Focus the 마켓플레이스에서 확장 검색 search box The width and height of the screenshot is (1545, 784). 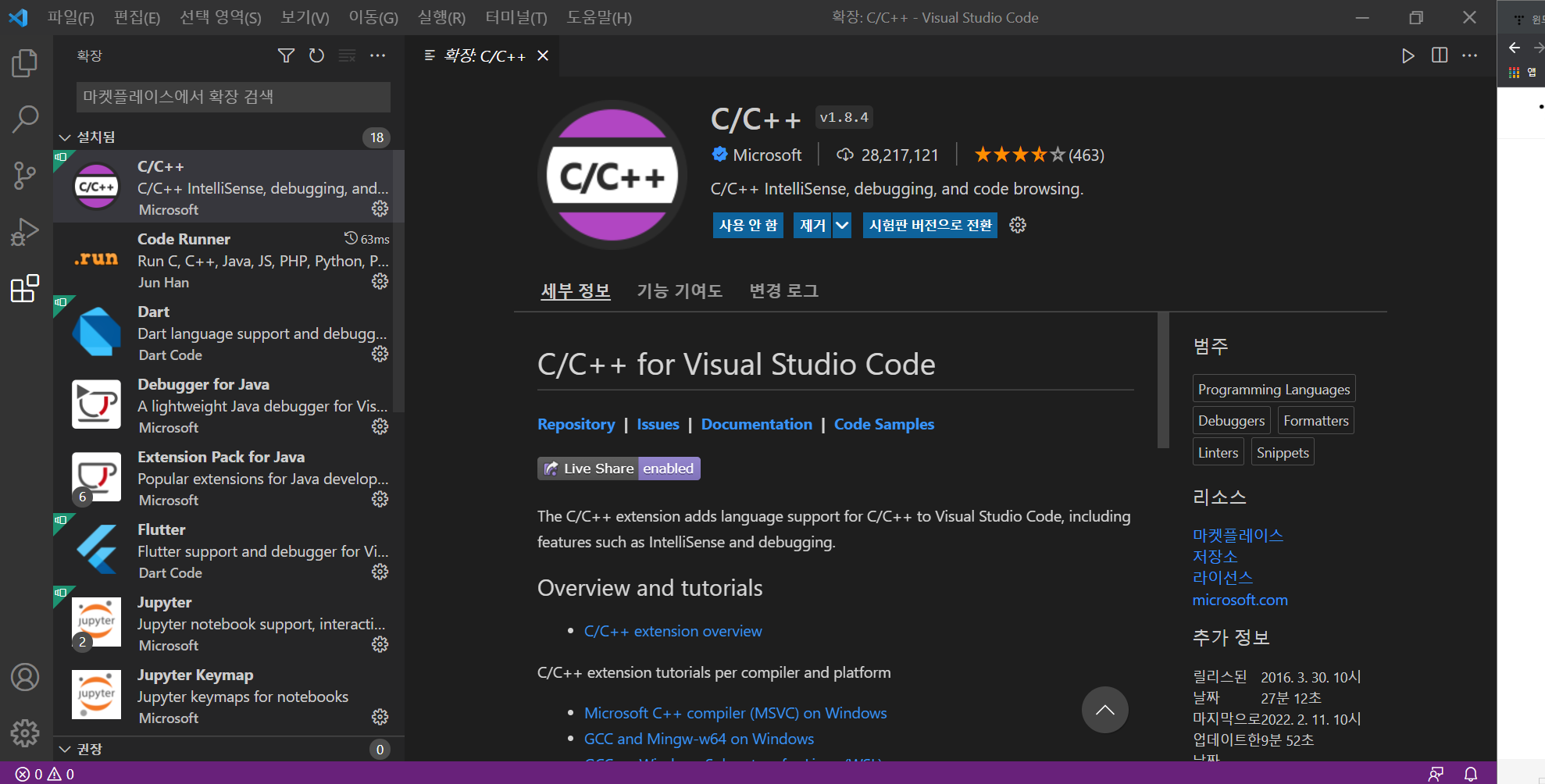pos(233,97)
